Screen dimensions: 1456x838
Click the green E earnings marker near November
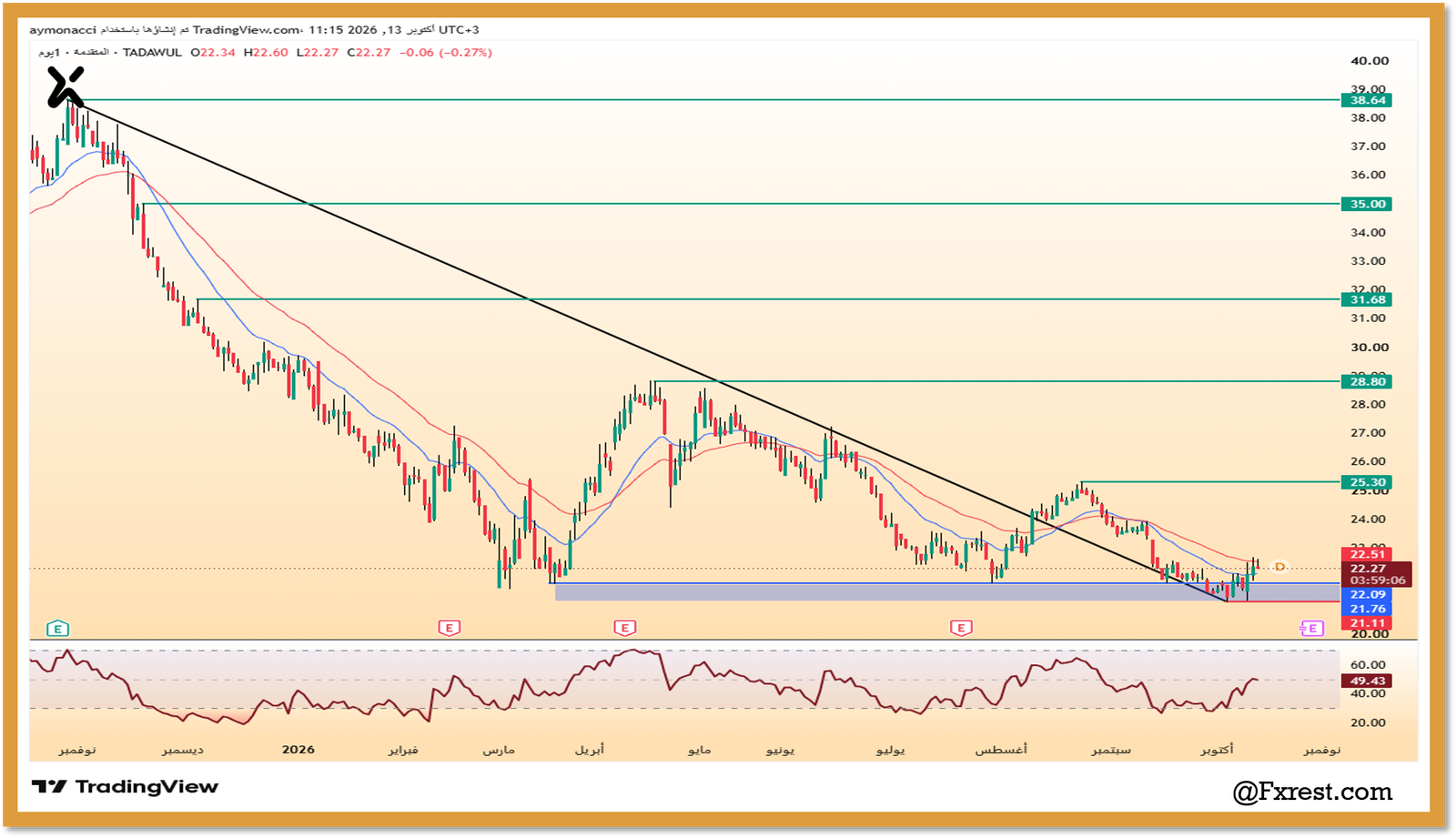[57, 629]
